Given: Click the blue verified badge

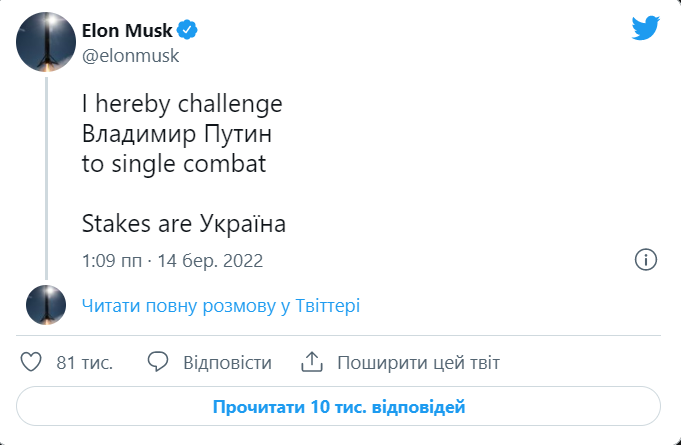Looking at the screenshot, I should [x=188, y=30].
